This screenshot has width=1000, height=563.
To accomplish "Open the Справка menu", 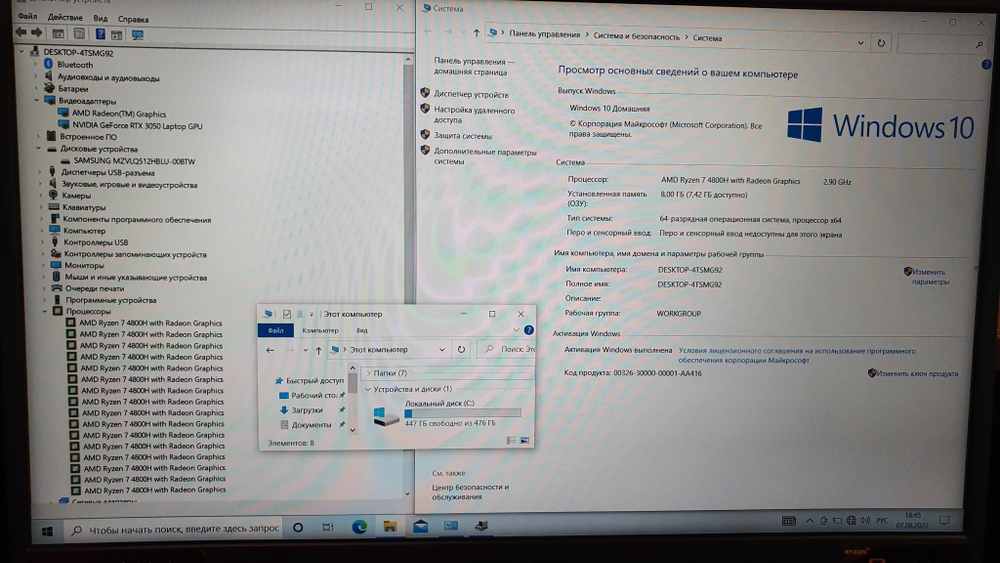I will tap(133, 19).
